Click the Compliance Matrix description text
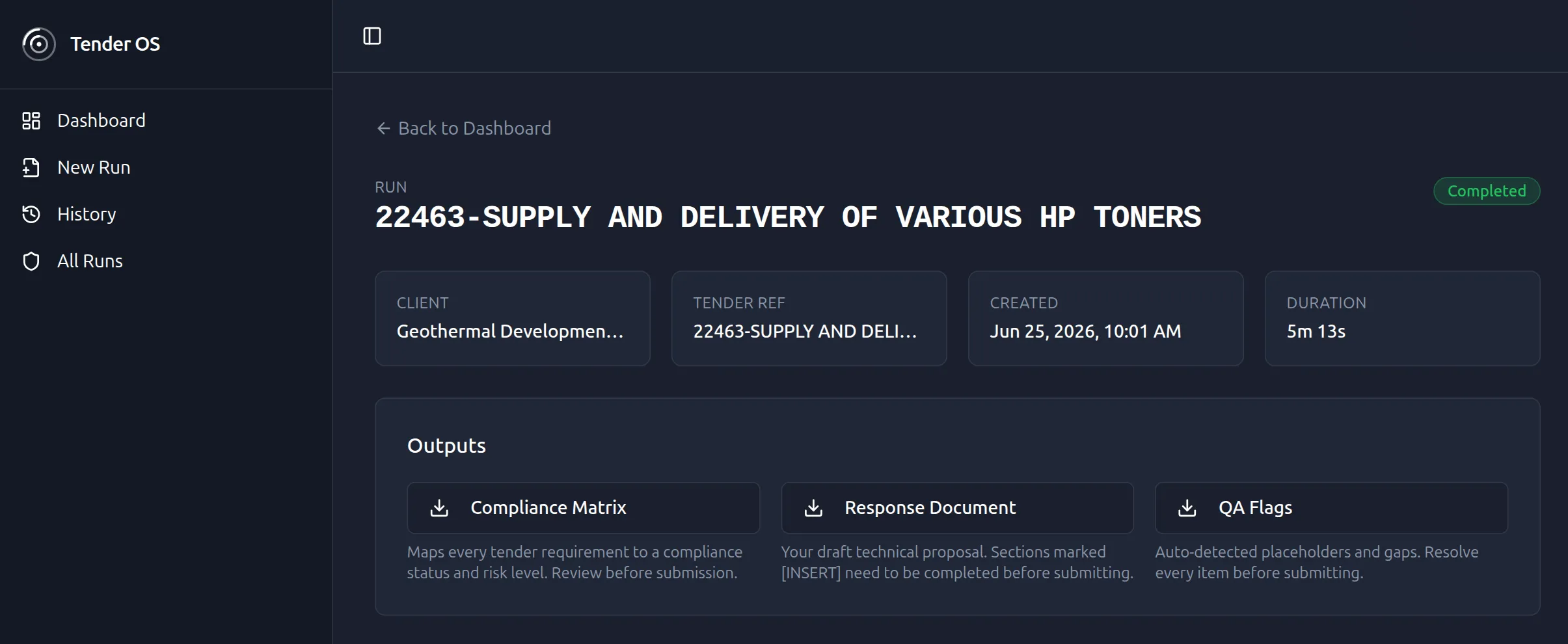Viewport: 1568px width, 644px height. pos(574,563)
